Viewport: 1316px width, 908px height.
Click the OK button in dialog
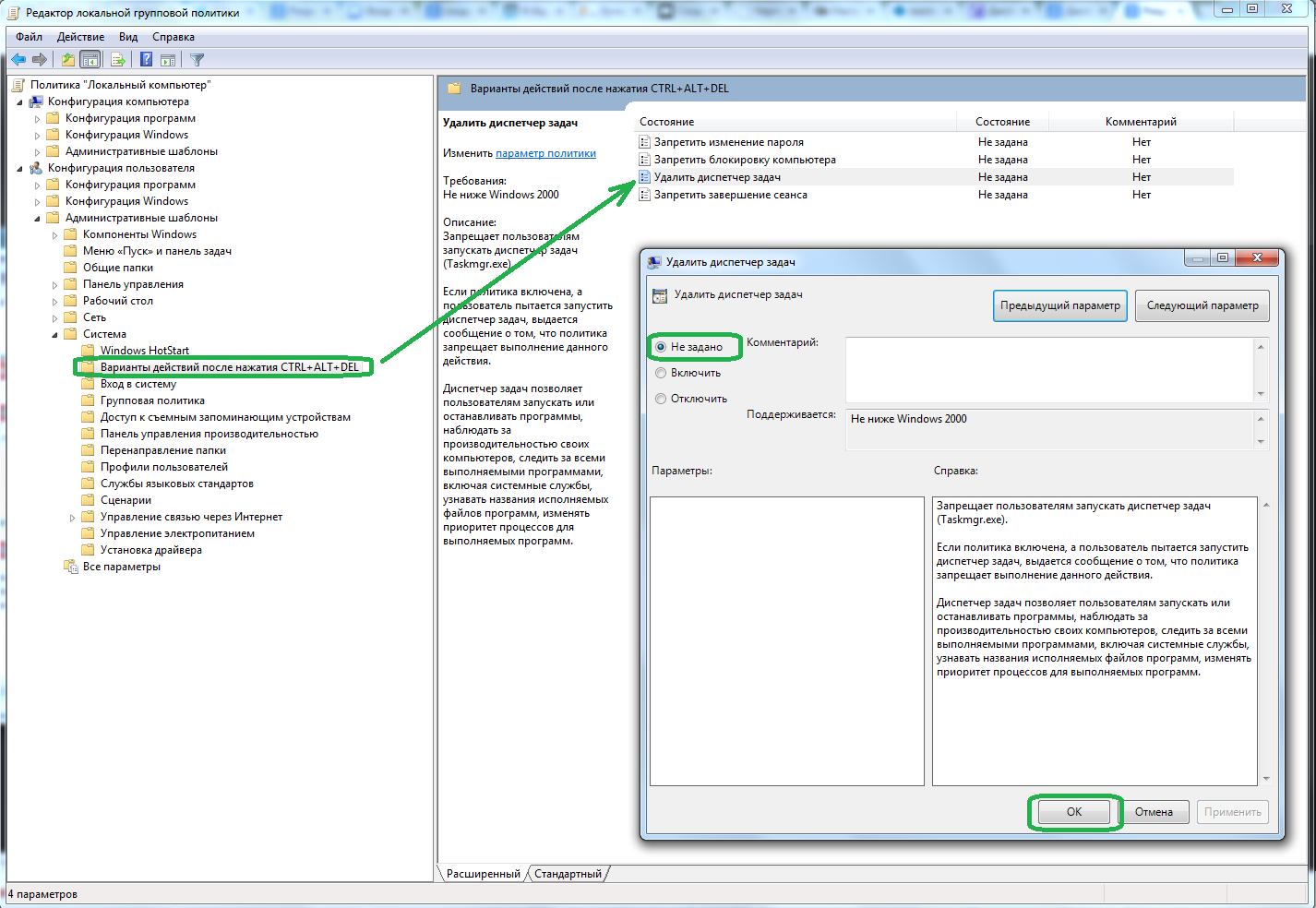click(1074, 812)
